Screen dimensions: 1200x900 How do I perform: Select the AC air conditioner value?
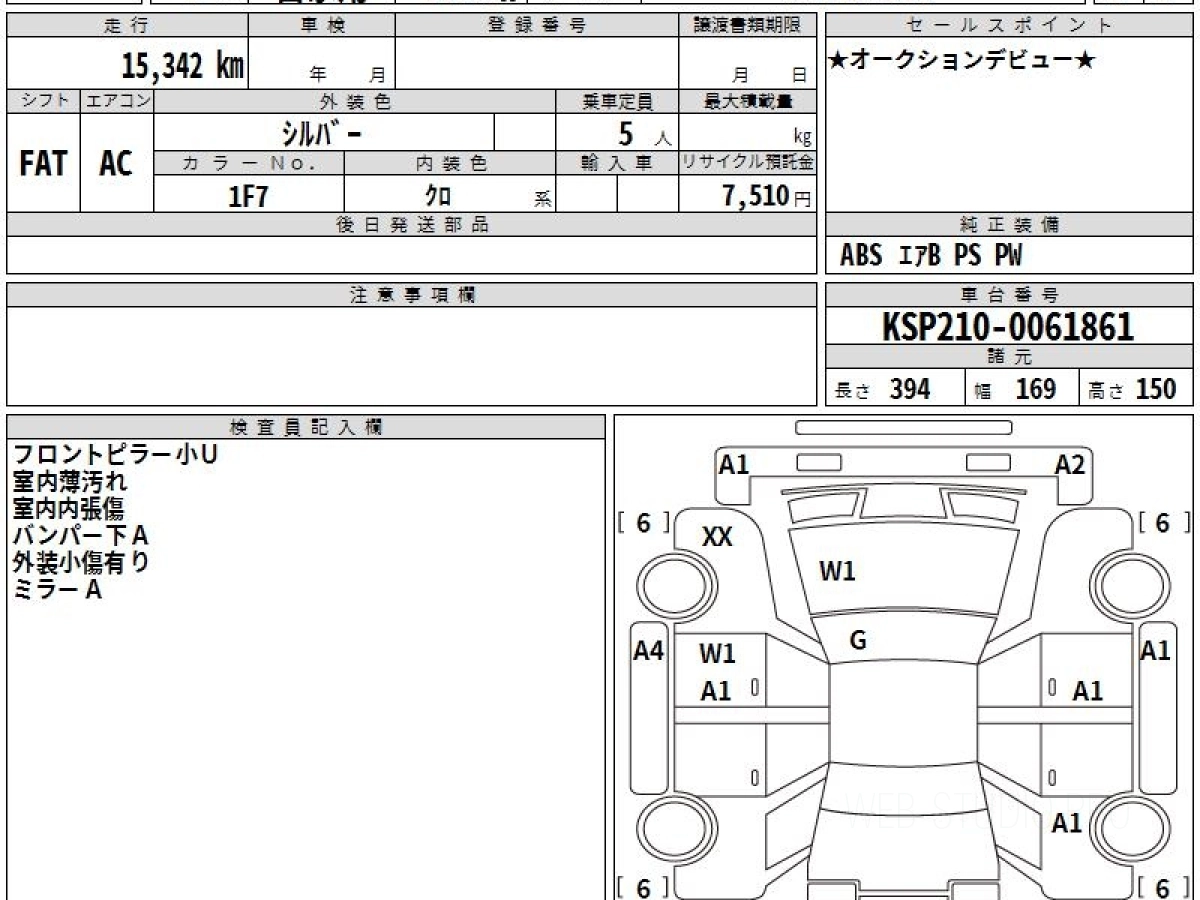[x=116, y=163]
